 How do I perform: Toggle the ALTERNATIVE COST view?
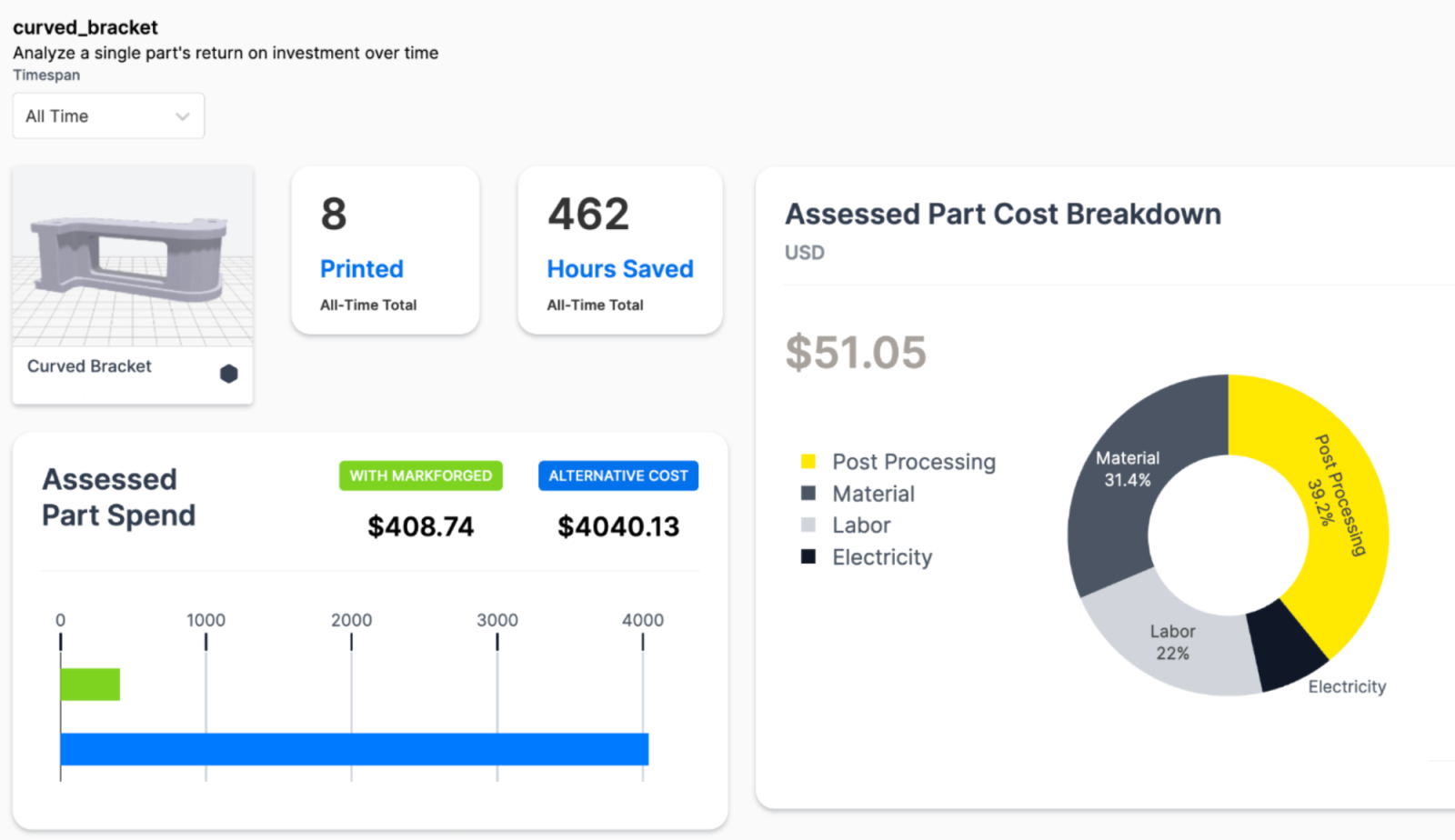tap(617, 475)
